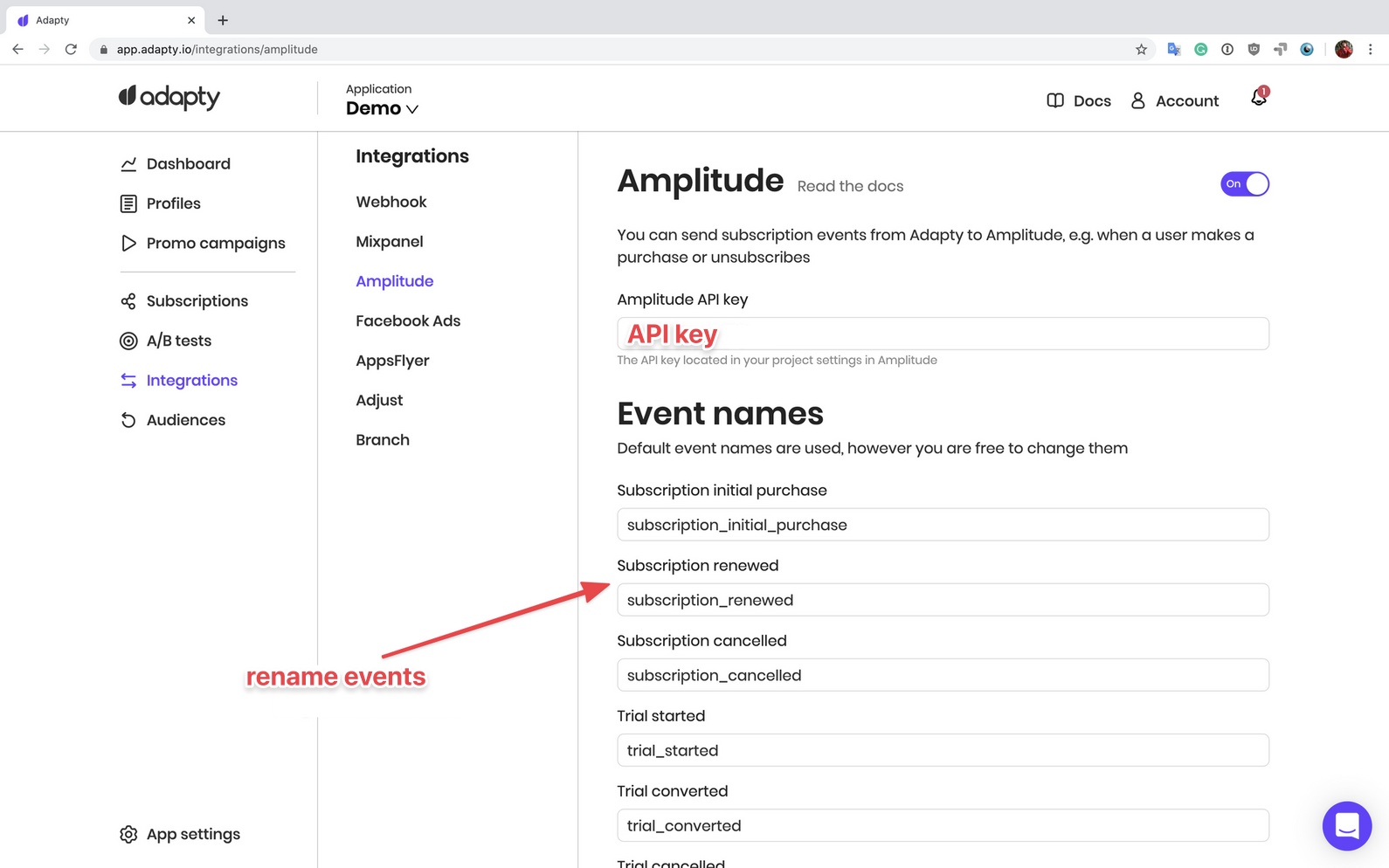
Task: Open Account from header
Action: [x=1187, y=100]
